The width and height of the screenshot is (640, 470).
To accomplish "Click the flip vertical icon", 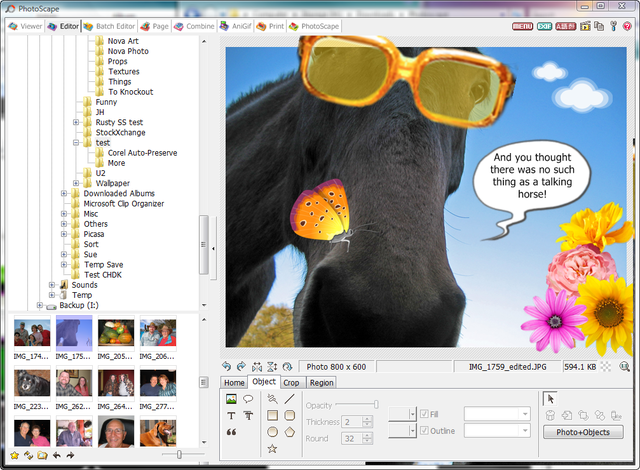I will pyautogui.click(x=272, y=366).
